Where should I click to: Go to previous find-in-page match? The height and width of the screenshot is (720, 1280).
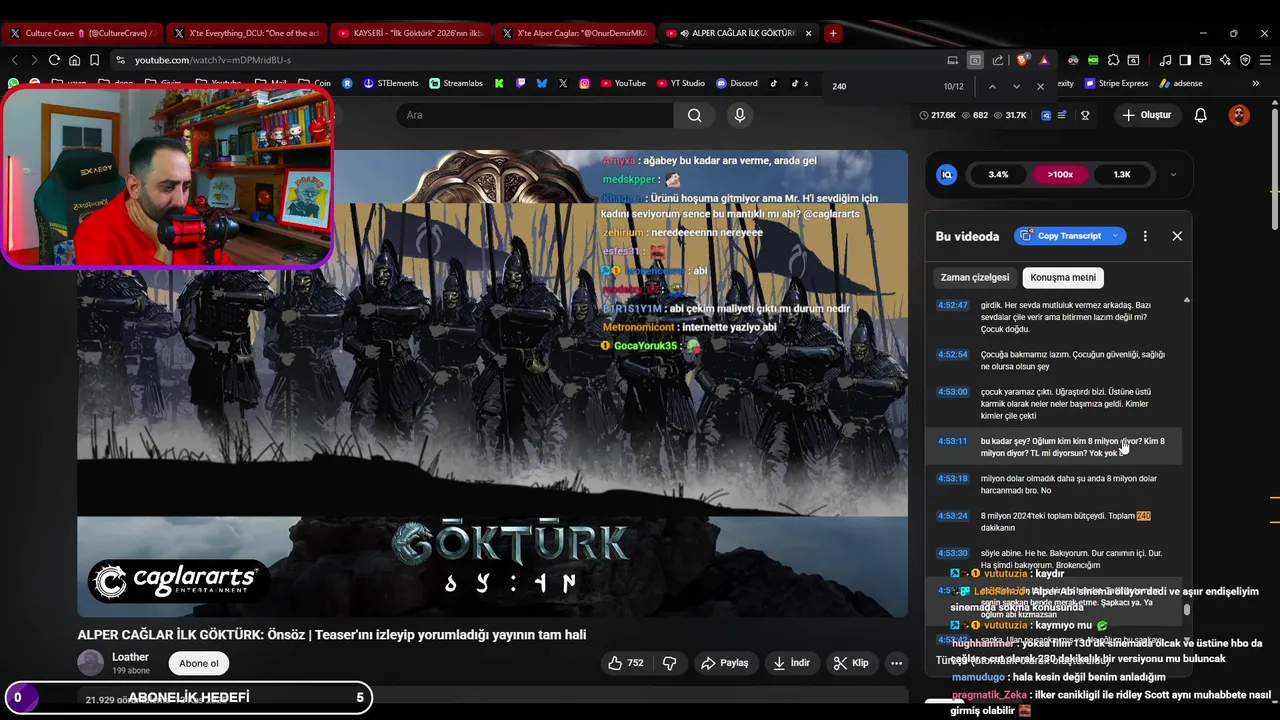[x=992, y=87]
